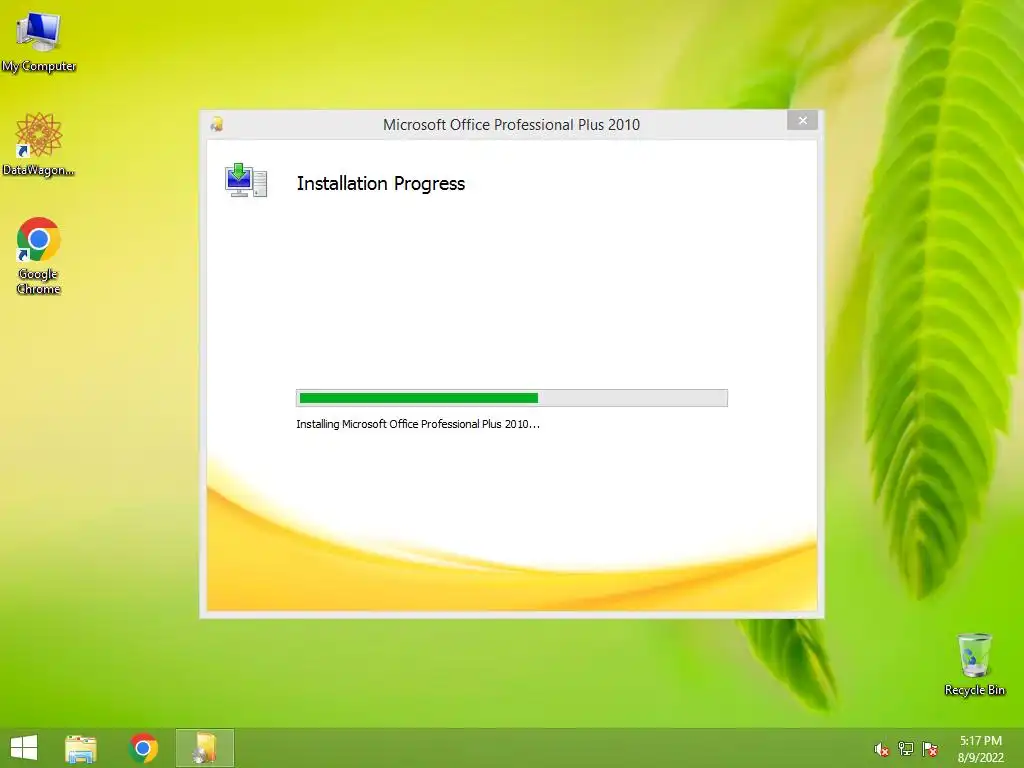Open File Explorer from the taskbar
Image resolution: width=1024 pixels, height=768 pixels.
click(81, 748)
